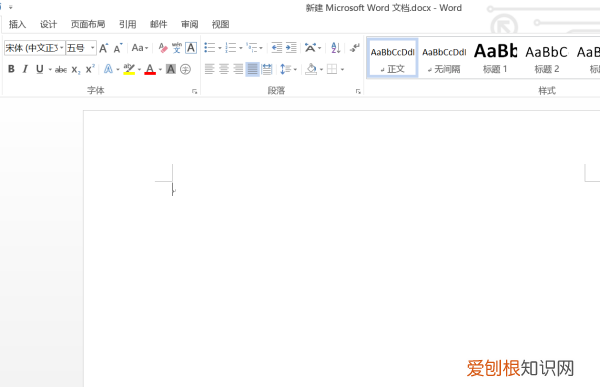Toggle Underline formatting
This screenshot has width=600, height=387.
pos(39,69)
